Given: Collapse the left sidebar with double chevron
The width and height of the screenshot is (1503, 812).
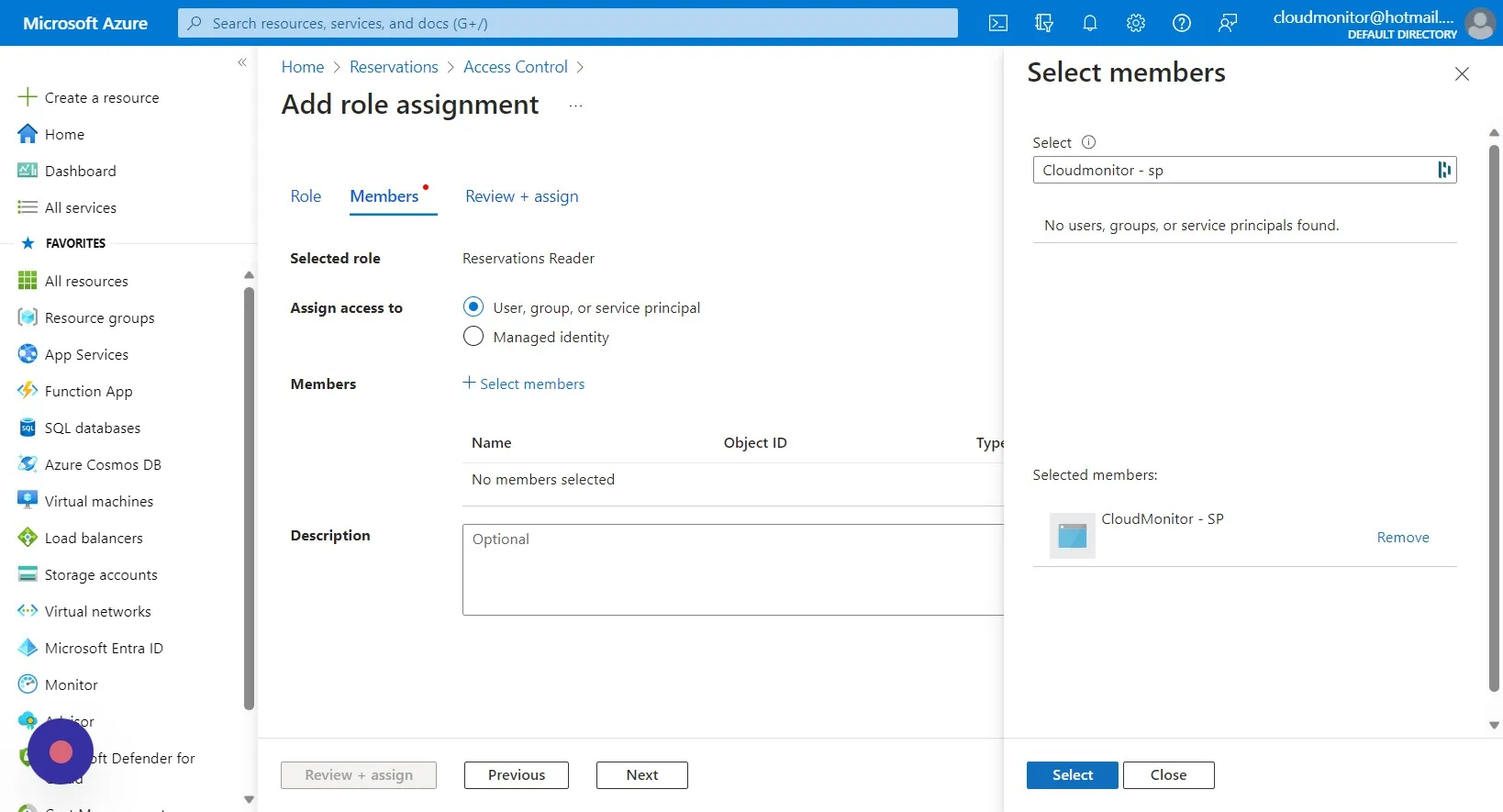Looking at the screenshot, I should pos(242,62).
